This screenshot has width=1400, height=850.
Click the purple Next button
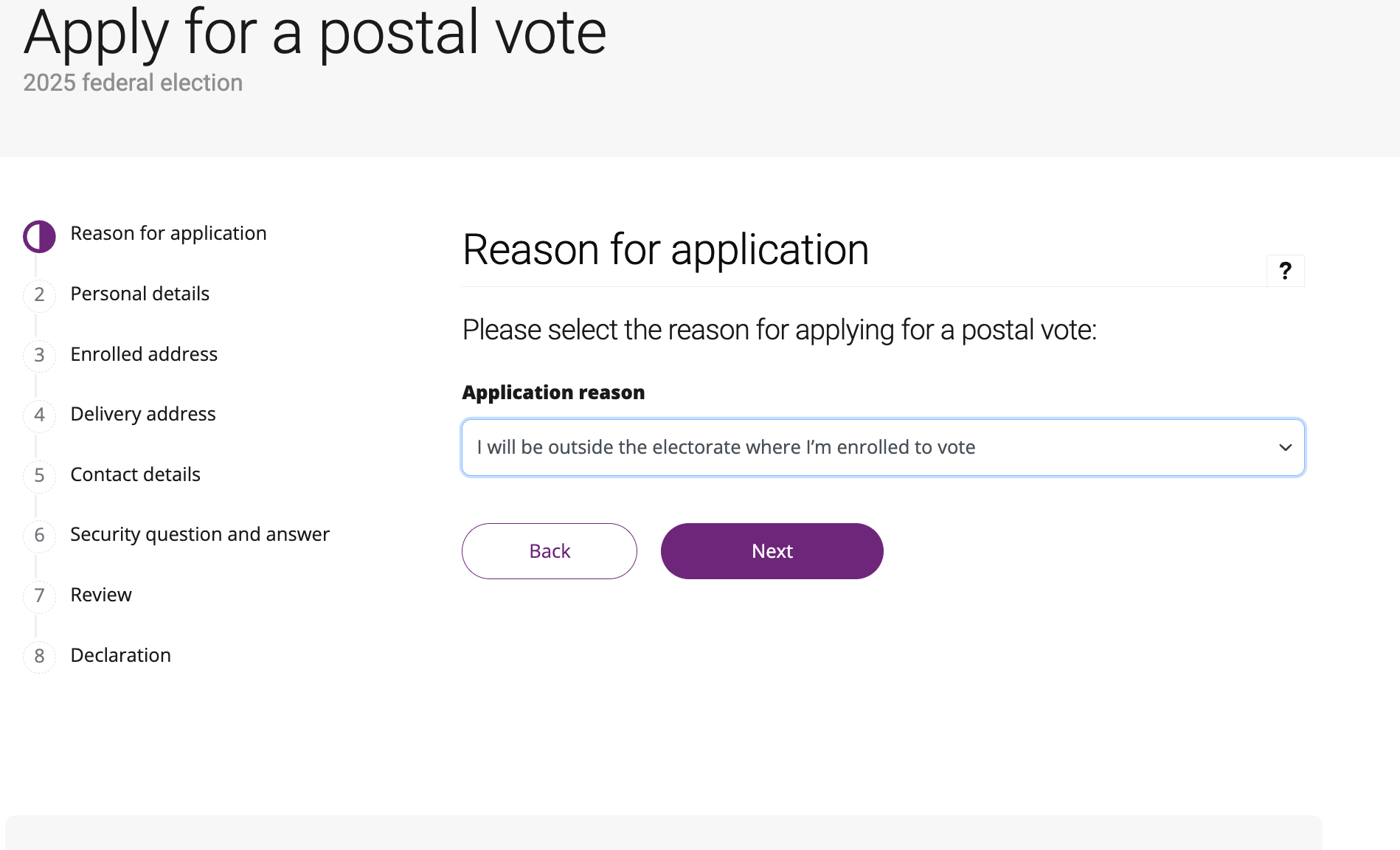pyautogui.click(x=772, y=551)
